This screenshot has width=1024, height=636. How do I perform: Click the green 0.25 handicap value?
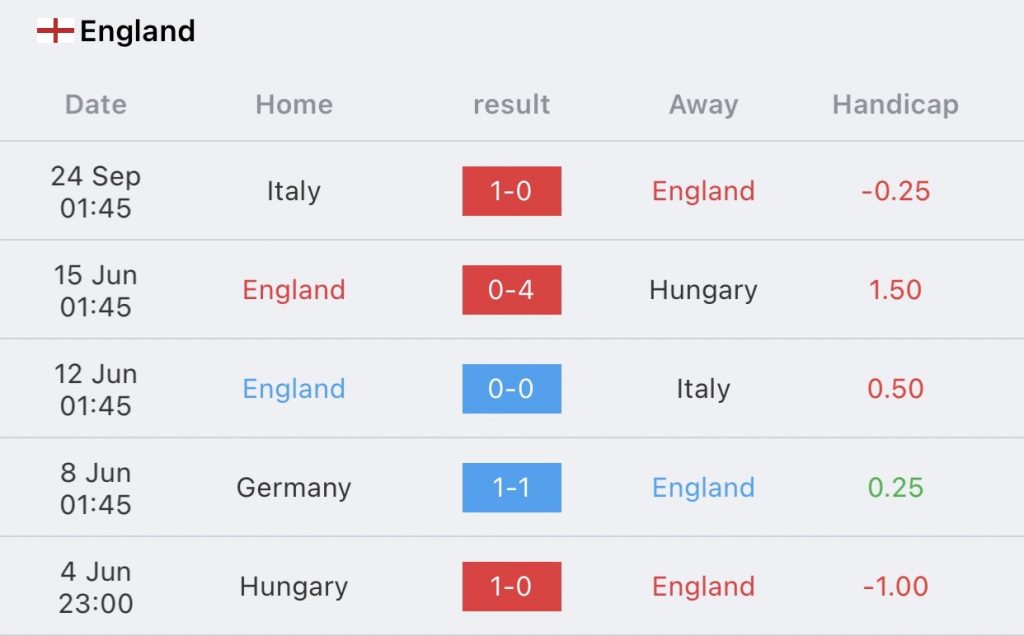pyautogui.click(x=895, y=488)
